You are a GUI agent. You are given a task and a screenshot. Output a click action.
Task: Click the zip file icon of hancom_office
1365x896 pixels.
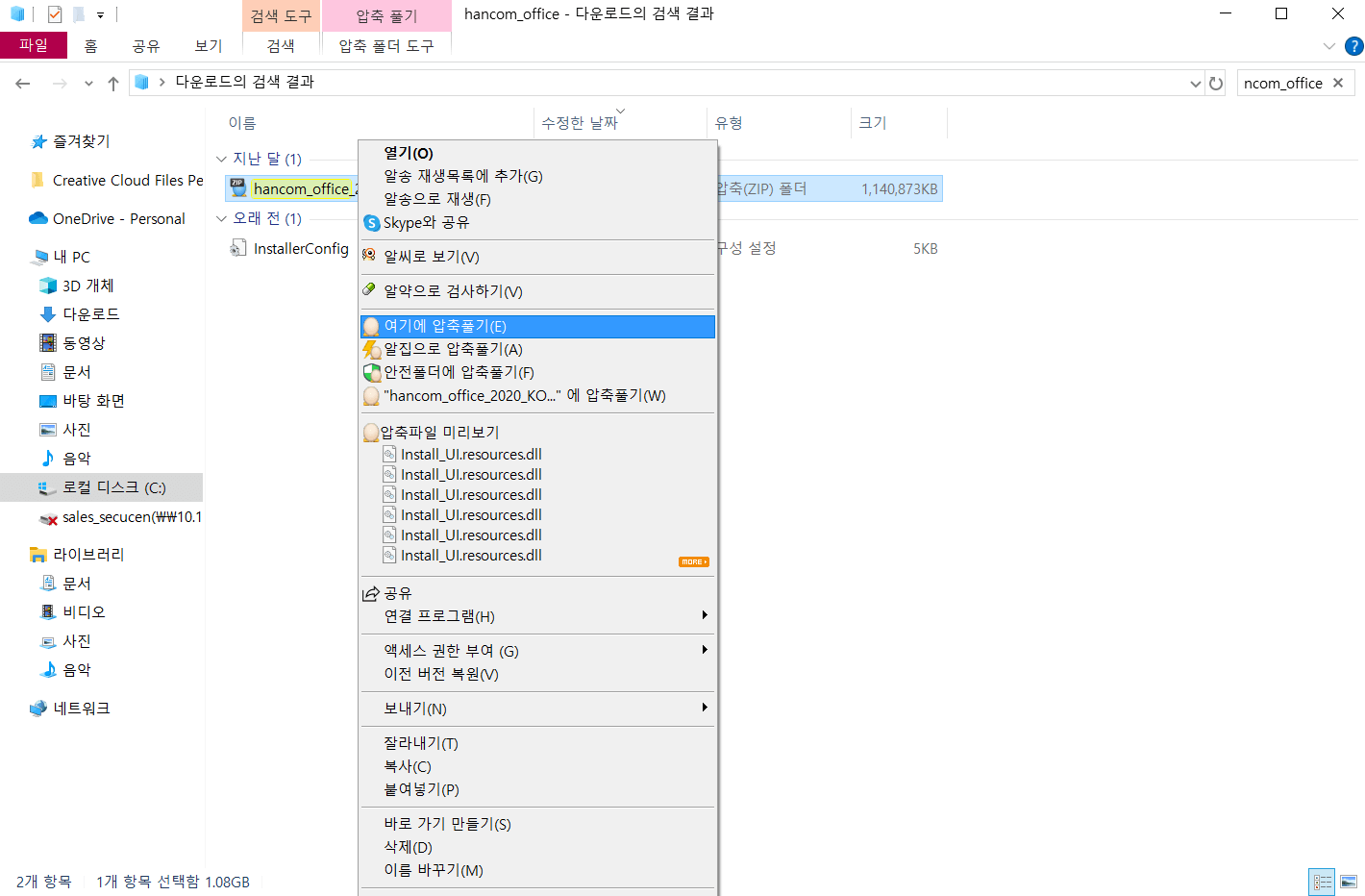coord(238,188)
